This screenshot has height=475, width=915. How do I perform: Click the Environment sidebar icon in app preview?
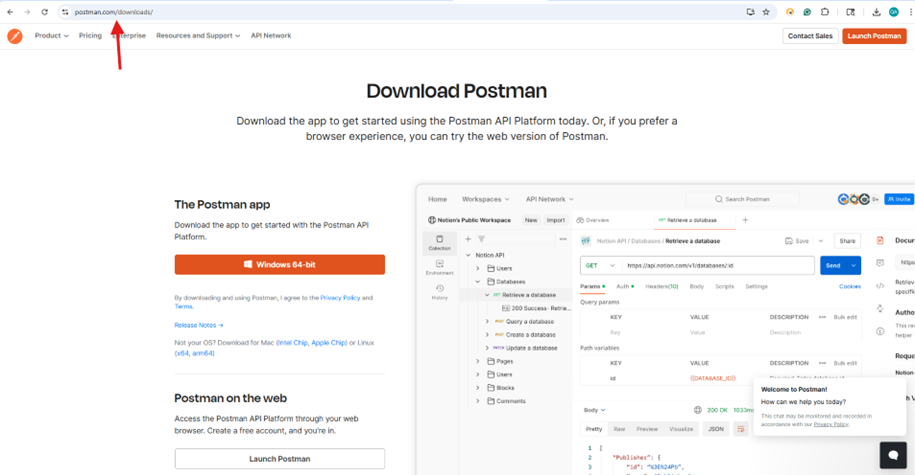(439, 267)
